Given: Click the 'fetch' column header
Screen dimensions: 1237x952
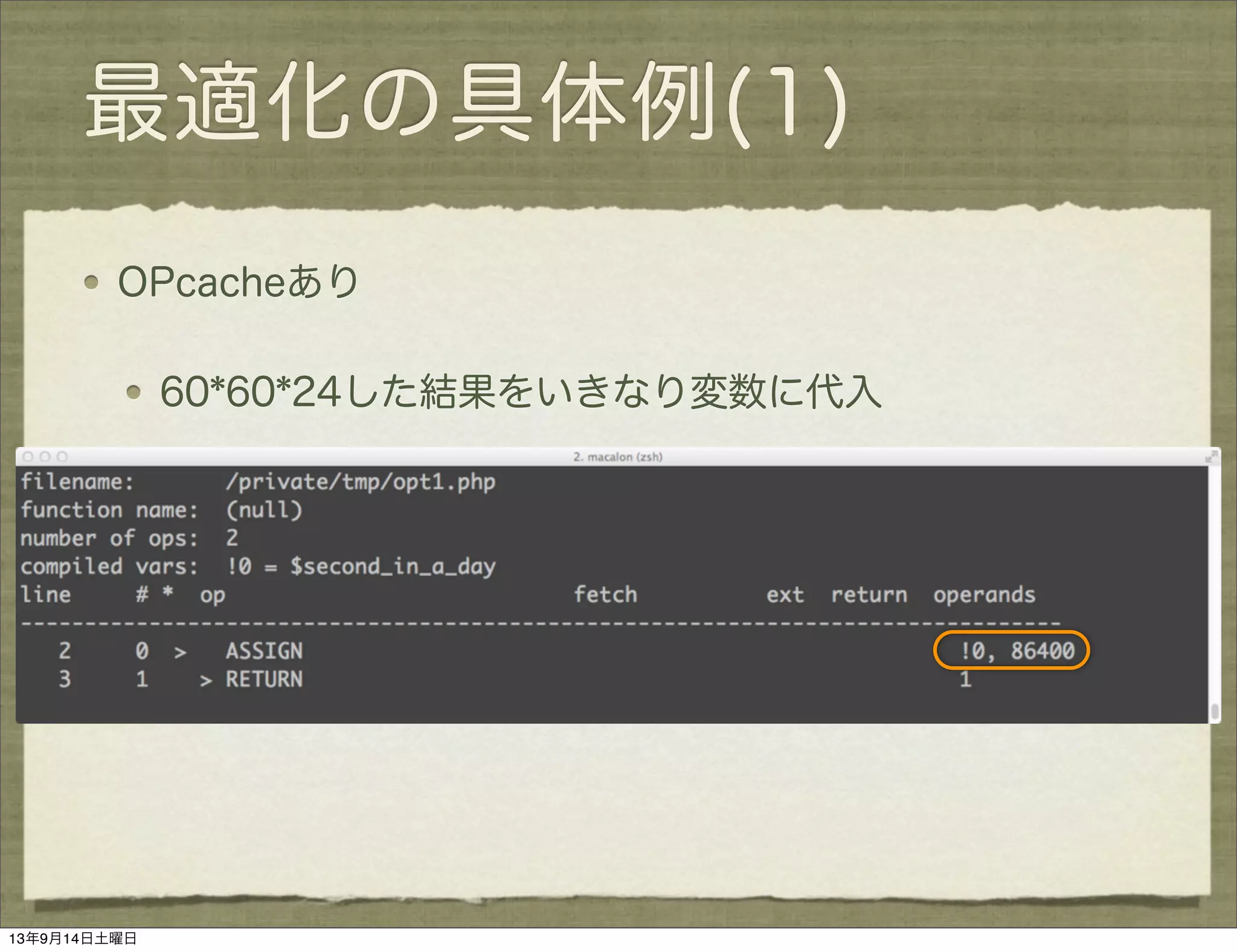Looking at the screenshot, I should pos(605,594).
